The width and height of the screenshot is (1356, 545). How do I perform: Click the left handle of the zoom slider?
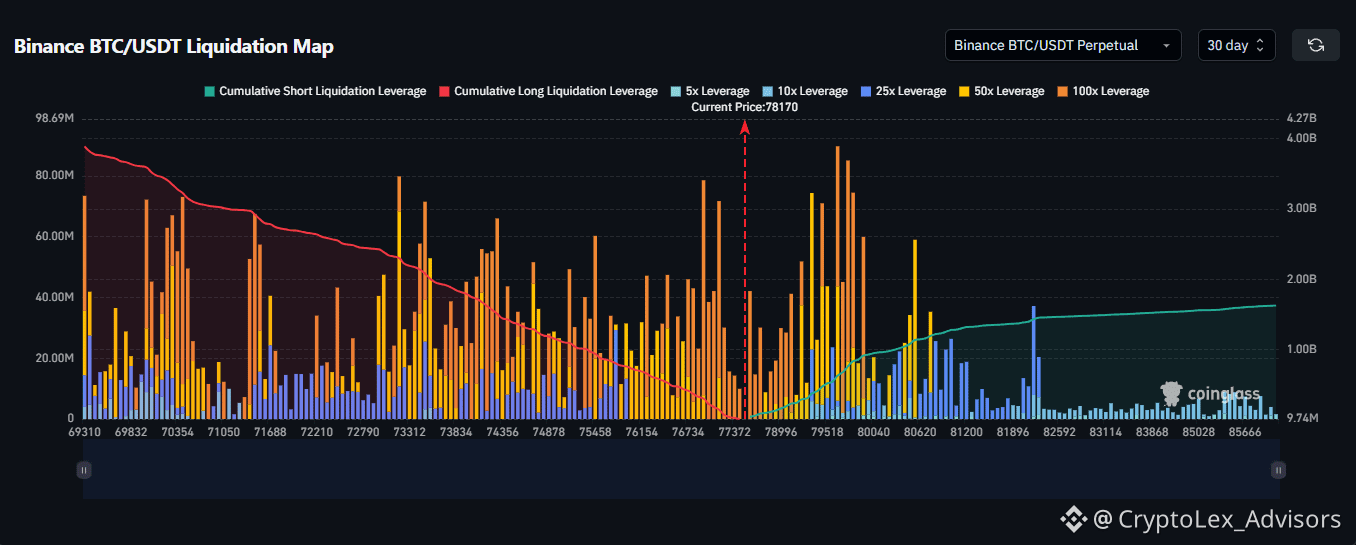point(84,469)
